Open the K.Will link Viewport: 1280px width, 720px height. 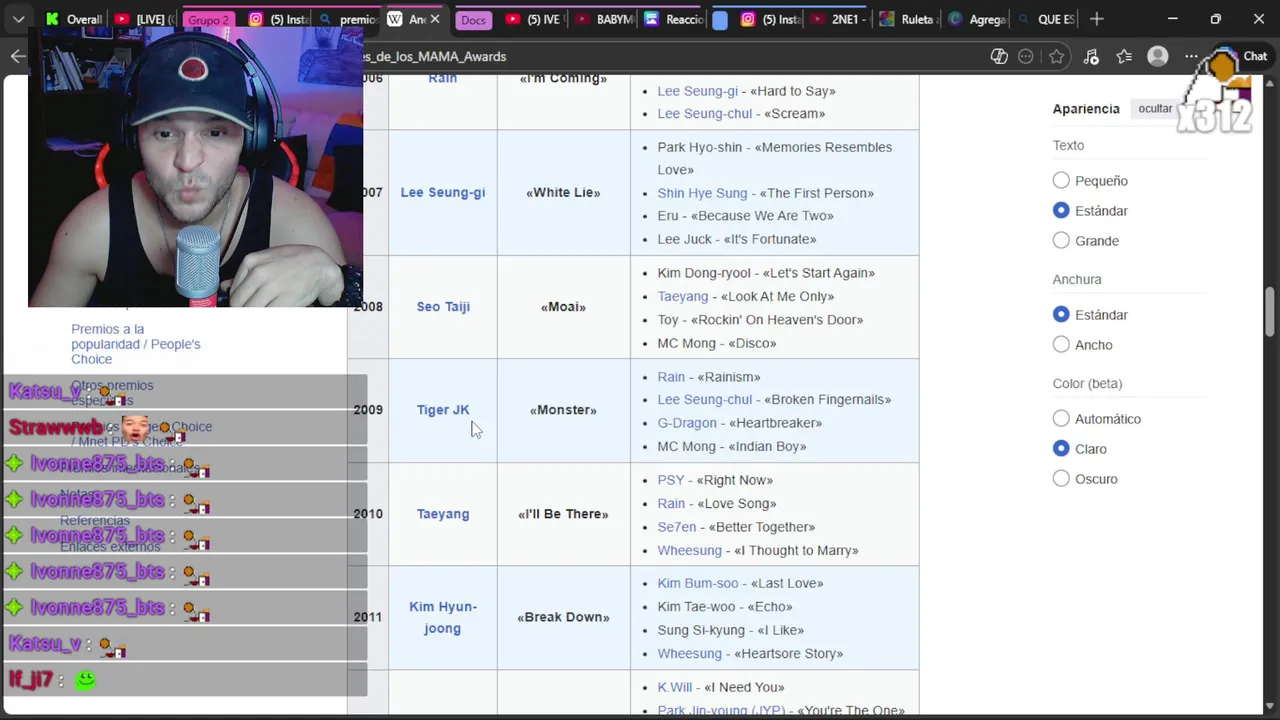pyautogui.click(x=675, y=687)
